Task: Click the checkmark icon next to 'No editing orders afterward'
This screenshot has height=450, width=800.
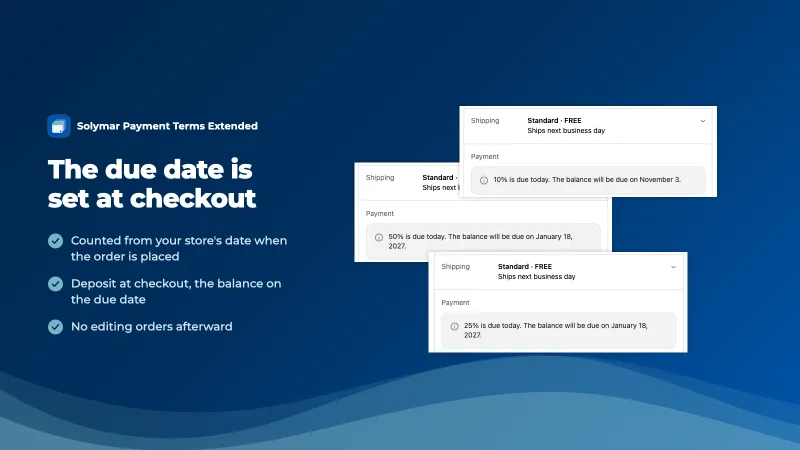Action: tap(56, 327)
